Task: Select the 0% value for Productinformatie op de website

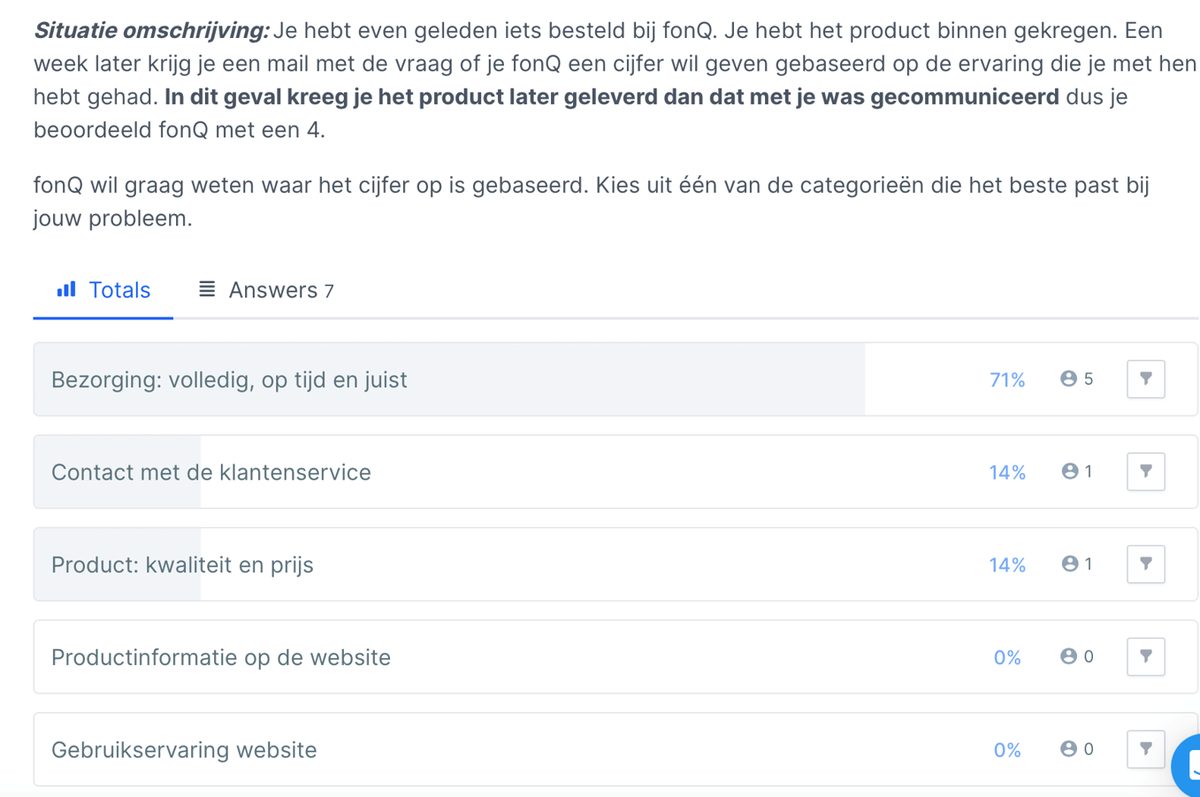Action: [x=1007, y=657]
